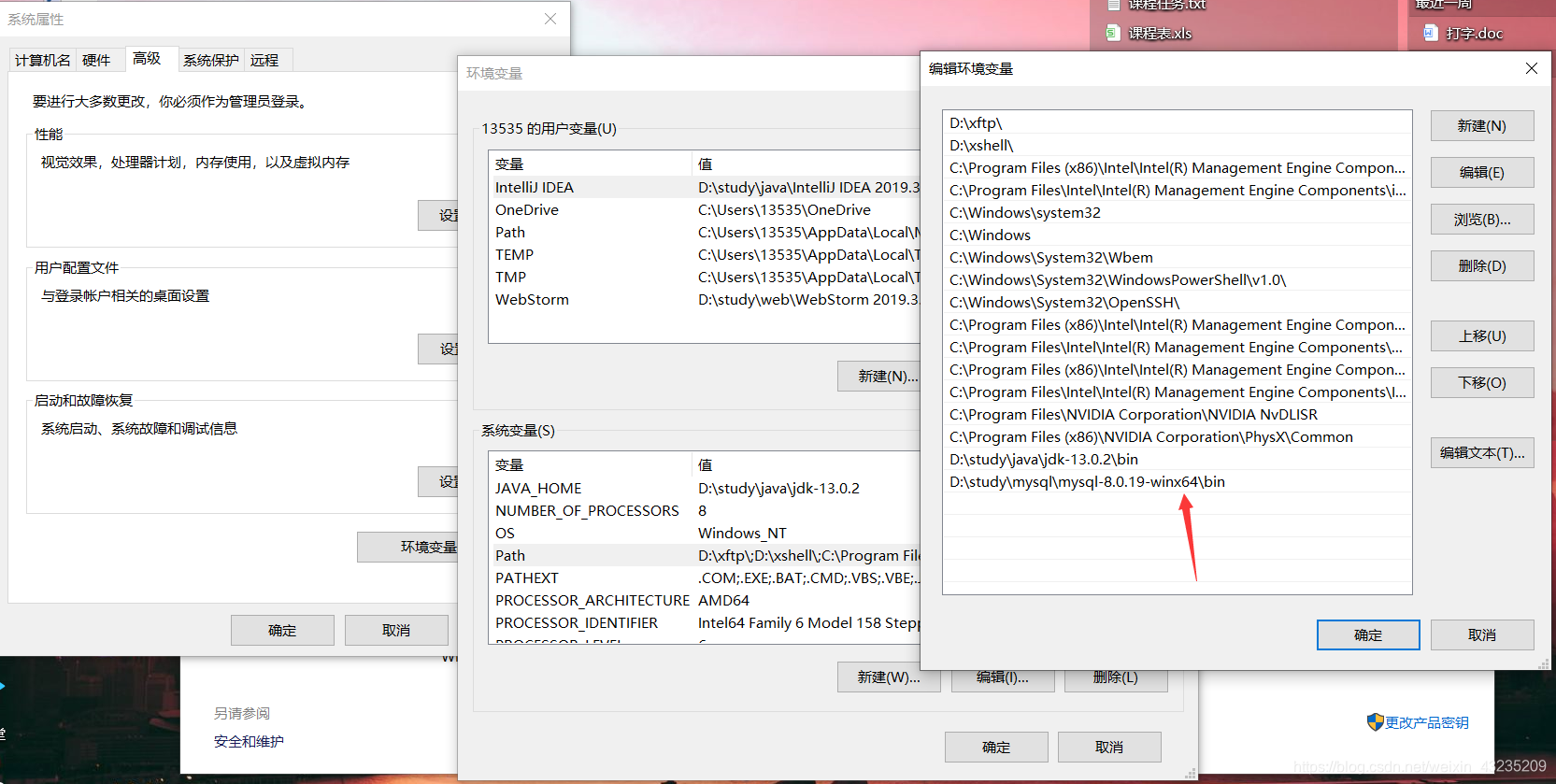
Task: Click the 删除(D) button
Action: [1482, 266]
